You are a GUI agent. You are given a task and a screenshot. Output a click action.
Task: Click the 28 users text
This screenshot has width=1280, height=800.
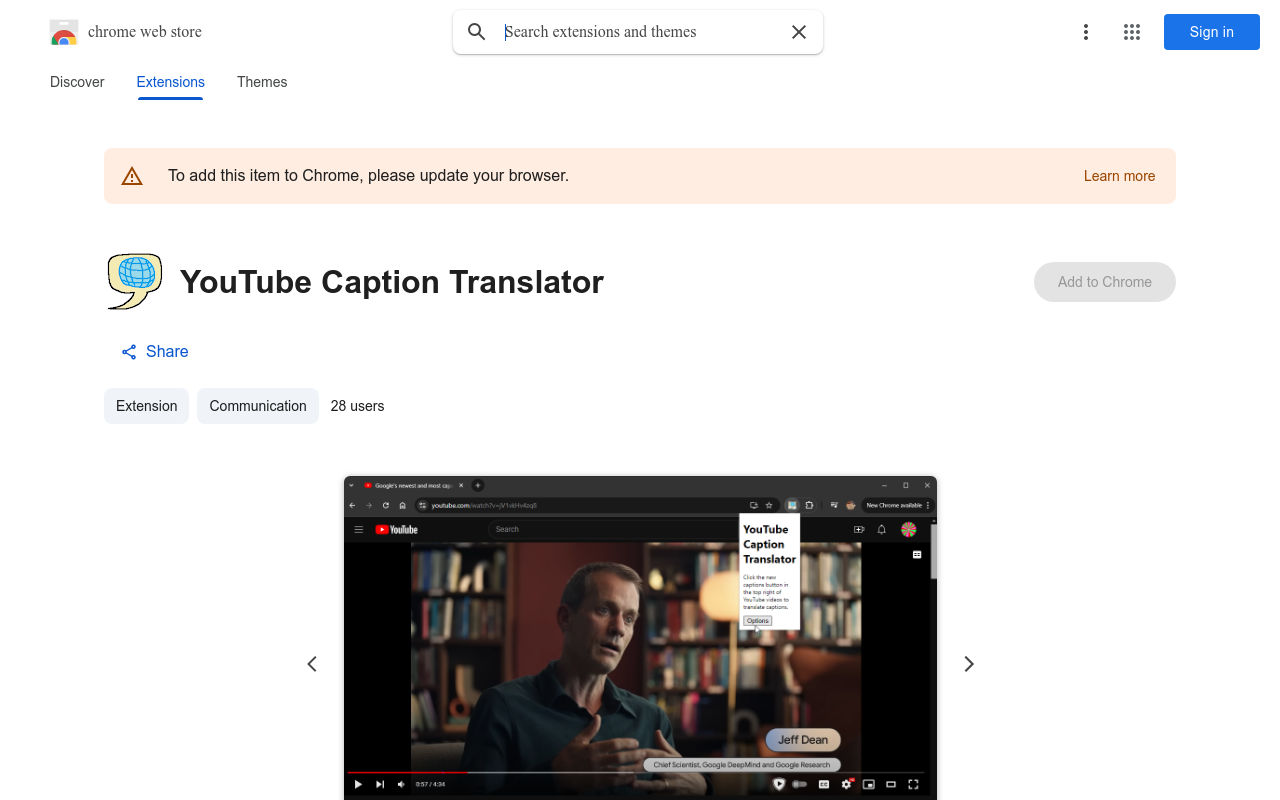coord(357,406)
